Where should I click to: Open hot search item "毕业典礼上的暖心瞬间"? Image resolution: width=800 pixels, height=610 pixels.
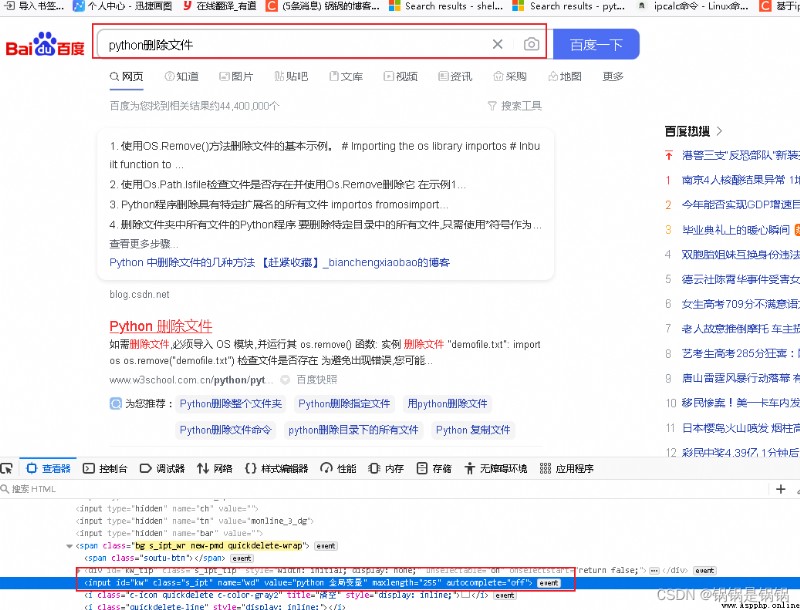(736, 230)
